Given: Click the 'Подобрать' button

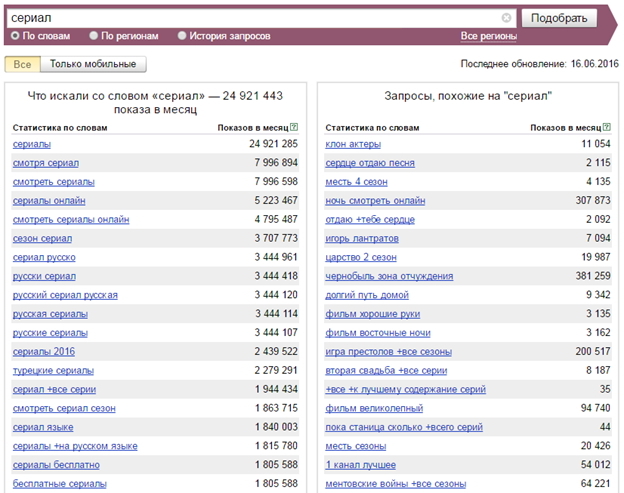Looking at the screenshot, I should click(x=559, y=18).
